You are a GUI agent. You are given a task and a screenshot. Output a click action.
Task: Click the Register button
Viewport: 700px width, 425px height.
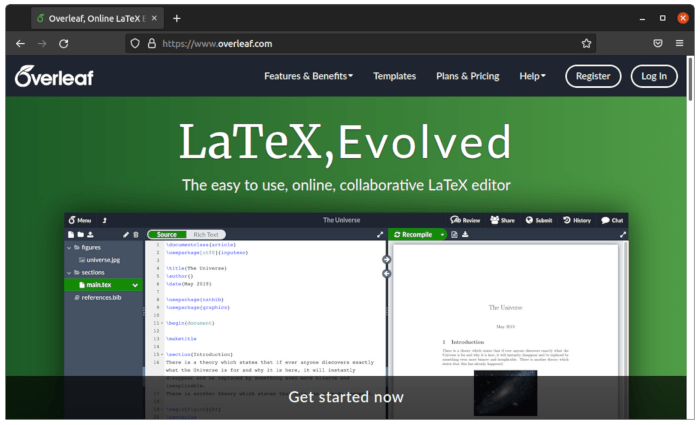point(593,76)
